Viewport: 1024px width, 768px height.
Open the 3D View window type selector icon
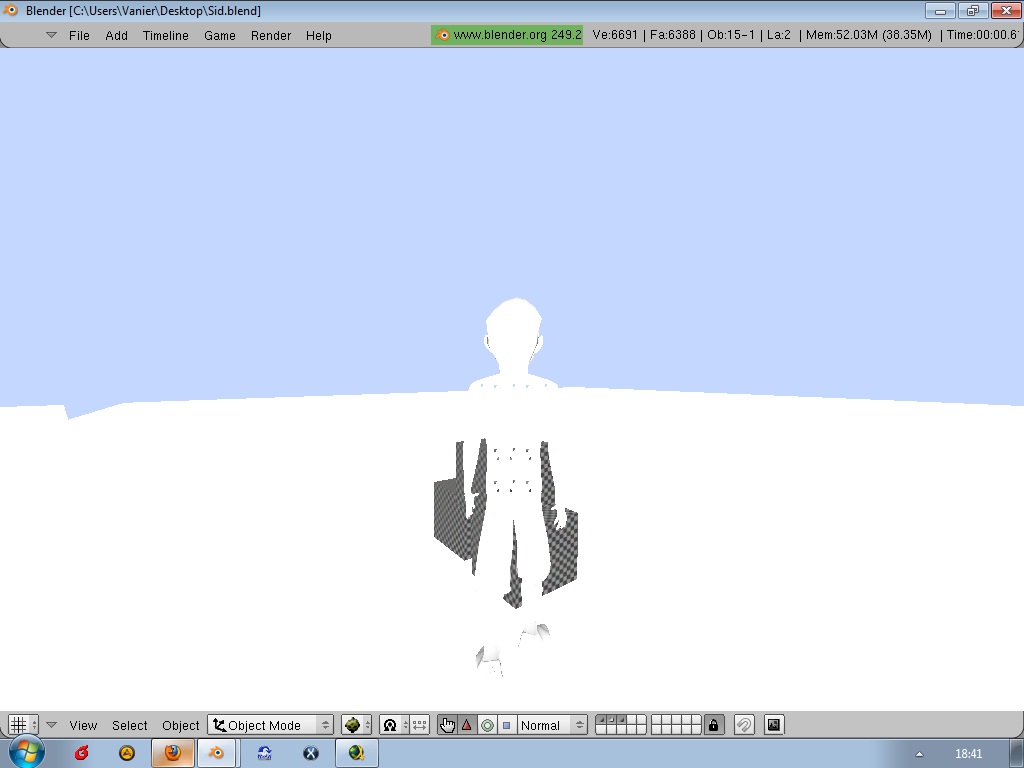pyautogui.click(x=18, y=725)
